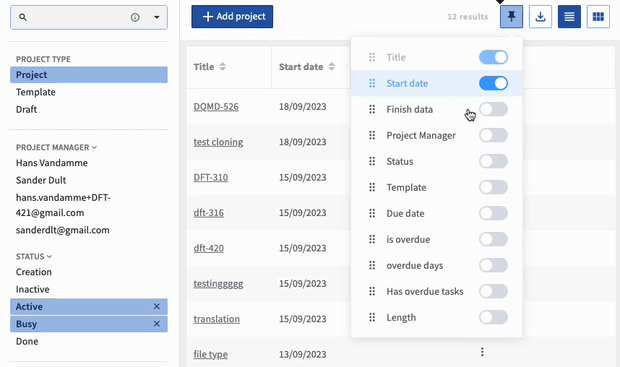Enable the Due date column toggle
The width and height of the screenshot is (620, 367).
[x=493, y=213]
